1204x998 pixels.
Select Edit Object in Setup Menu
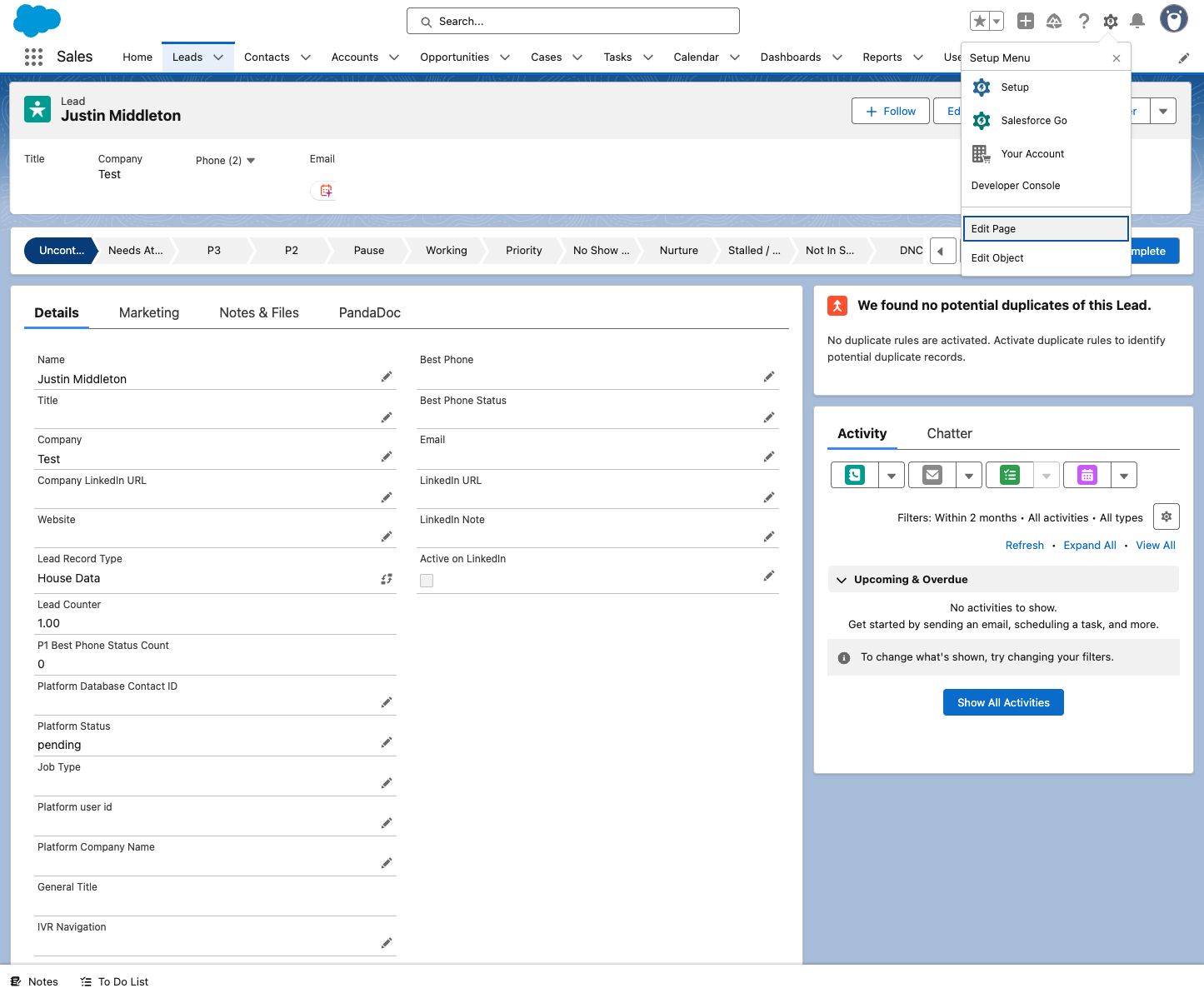pyautogui.click(x=1046, y=258)
